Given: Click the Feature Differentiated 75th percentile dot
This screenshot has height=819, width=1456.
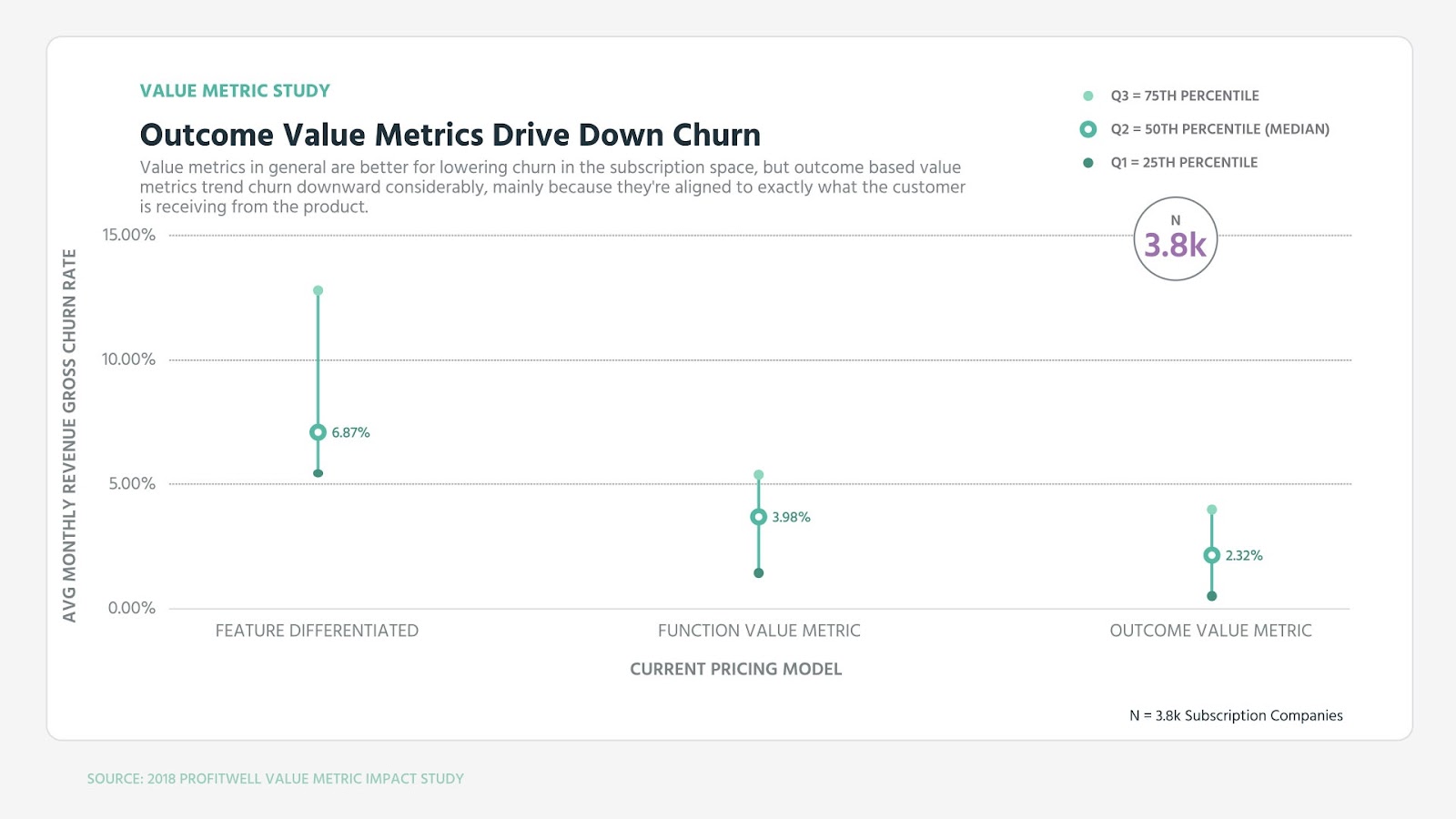Looking at the screenshot, I should click(x=318, y=290).
